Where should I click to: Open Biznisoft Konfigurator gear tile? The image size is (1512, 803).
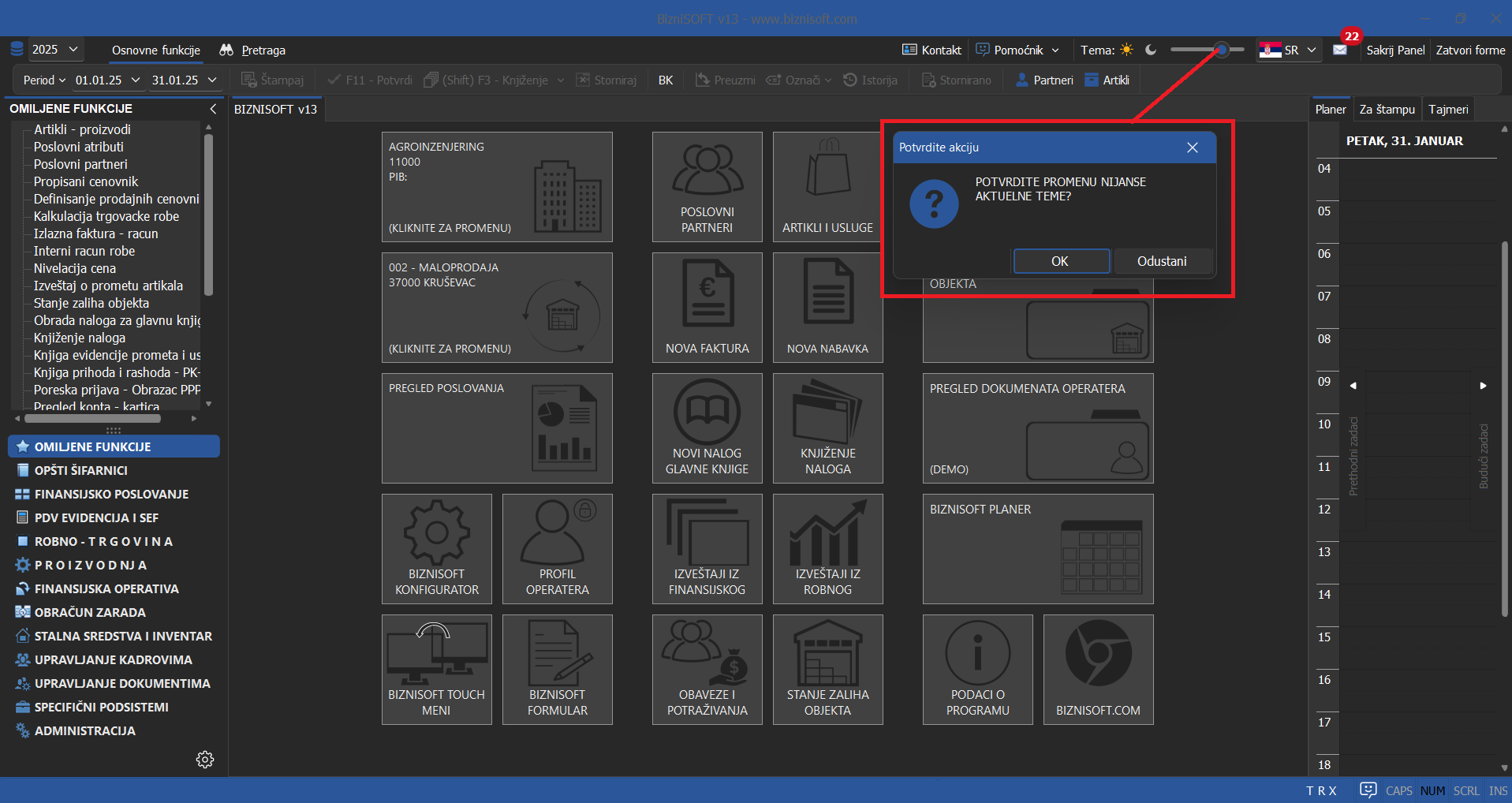tap(436, 548)
